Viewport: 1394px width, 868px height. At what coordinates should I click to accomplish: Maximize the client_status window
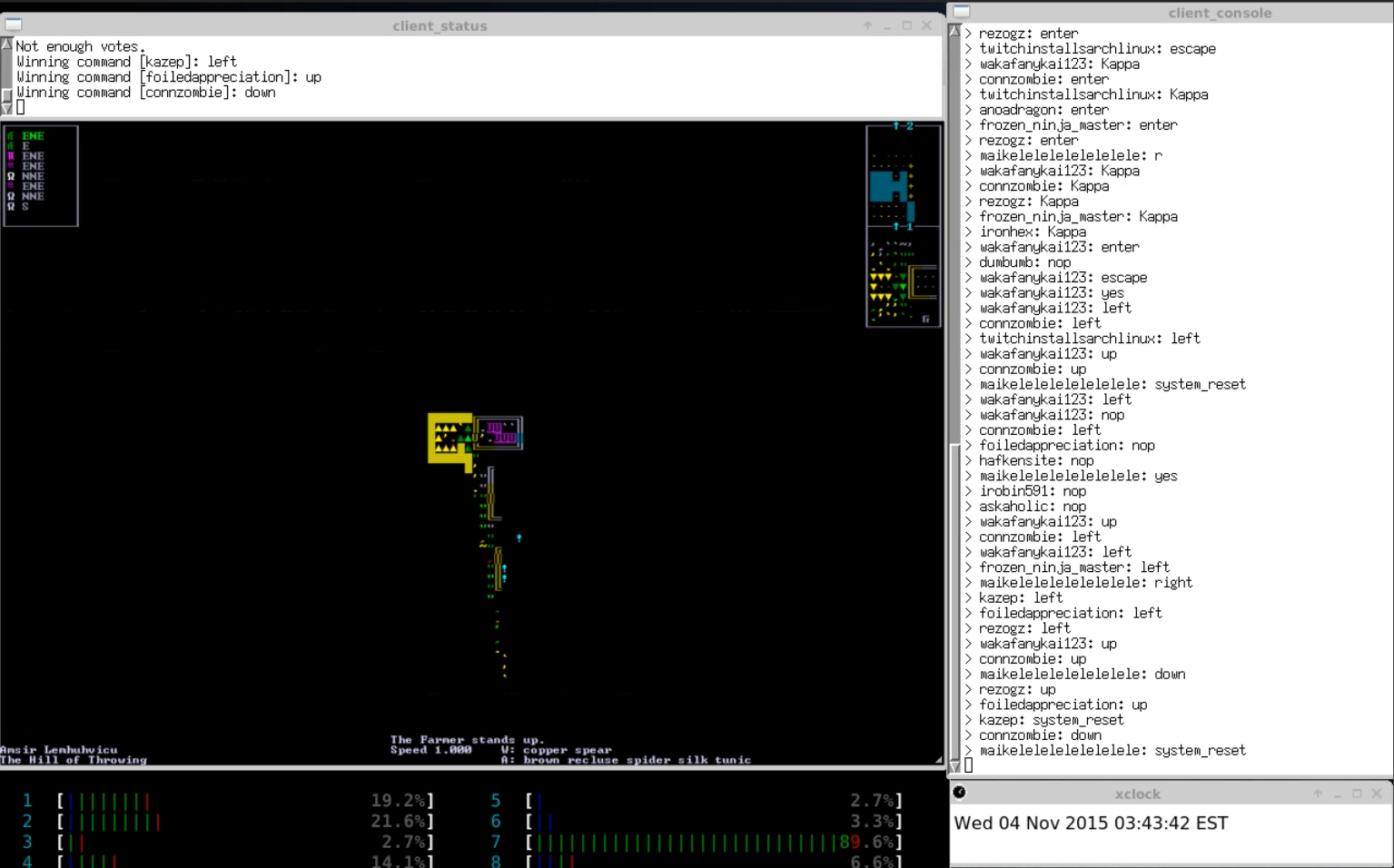click(906, 25)
